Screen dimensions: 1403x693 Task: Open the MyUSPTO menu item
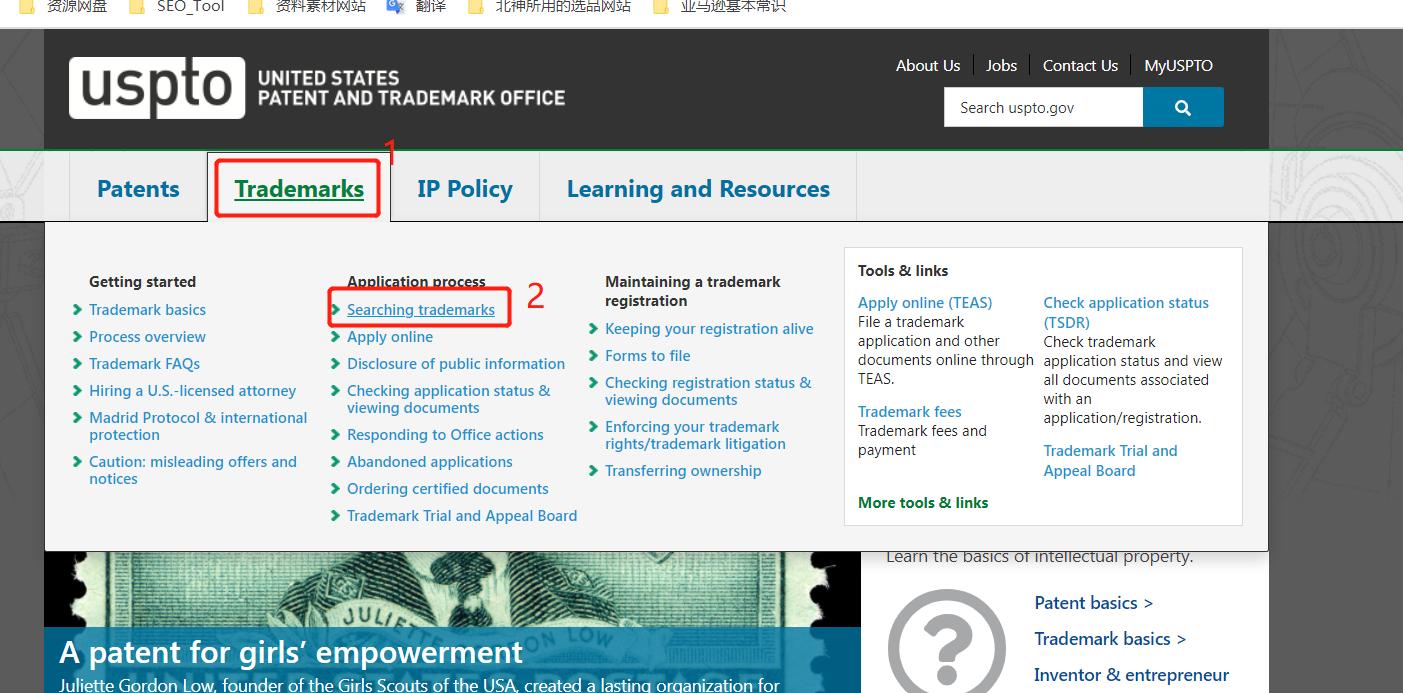click(x=1178, y=66)
